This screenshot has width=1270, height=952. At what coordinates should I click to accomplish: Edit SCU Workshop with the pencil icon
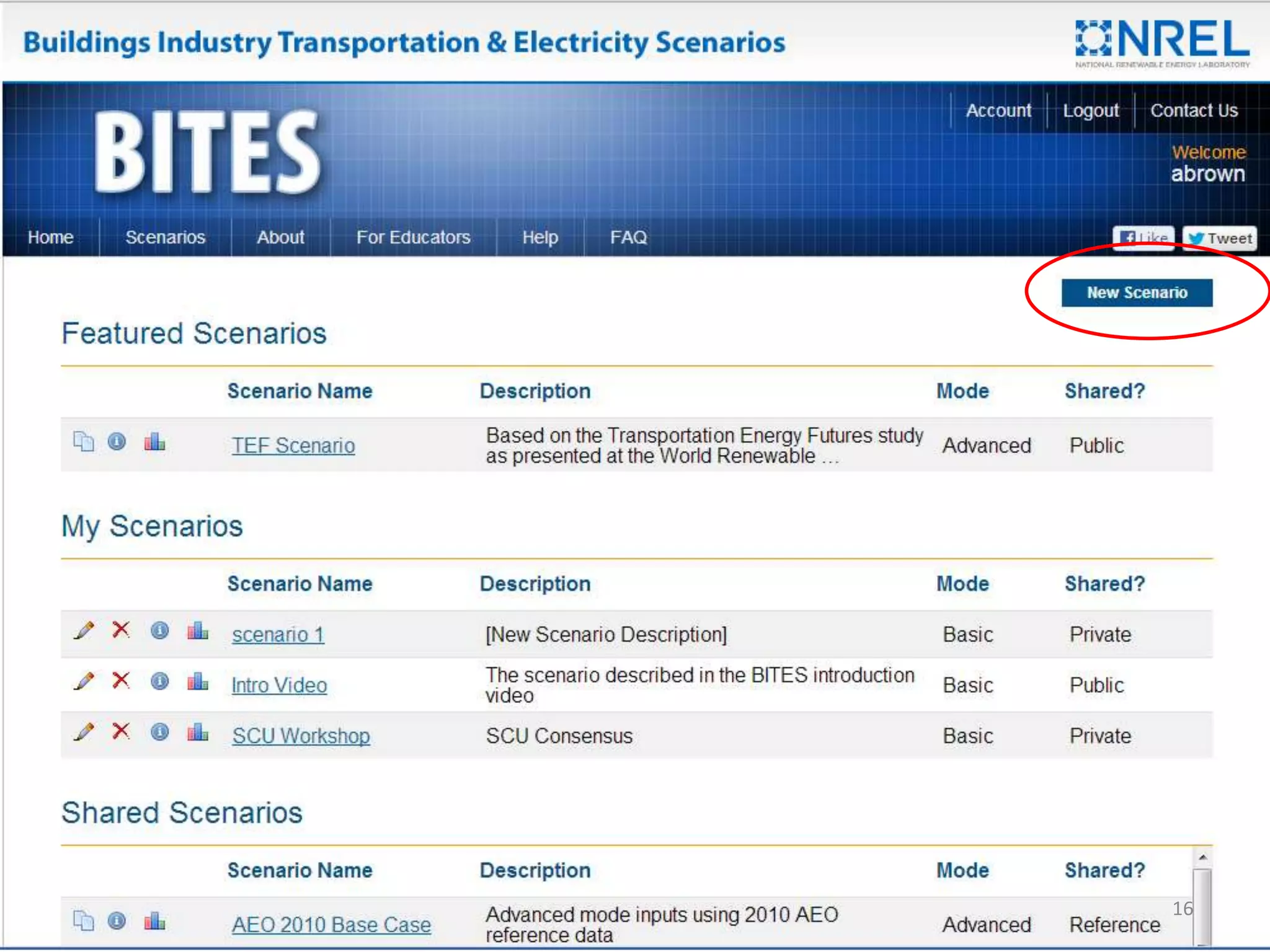click(84, 732)
